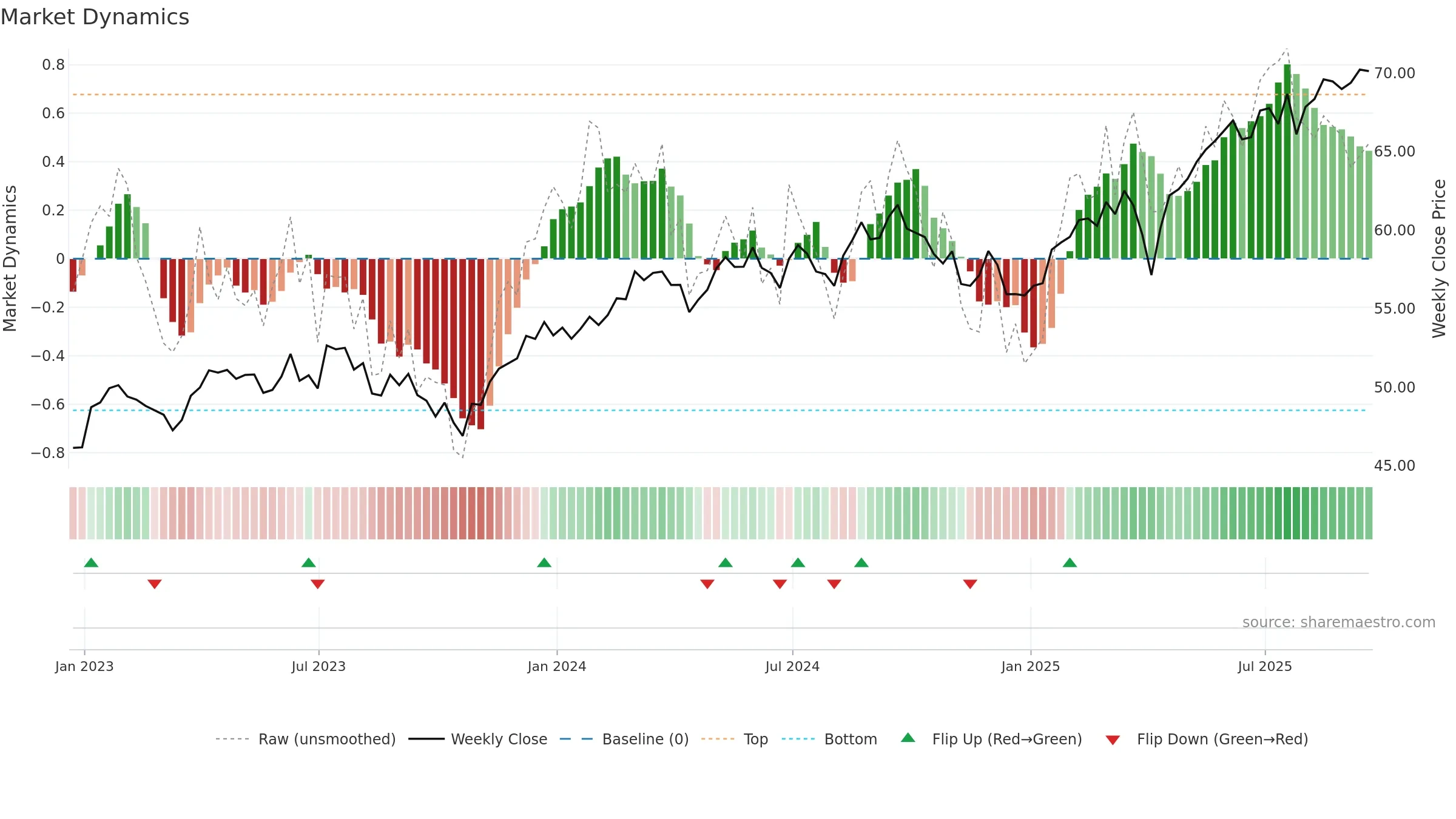Click the Jan 2024 x-axis label
The width and height of the screenshot is (1456, 819).
[x=557, y=666]
